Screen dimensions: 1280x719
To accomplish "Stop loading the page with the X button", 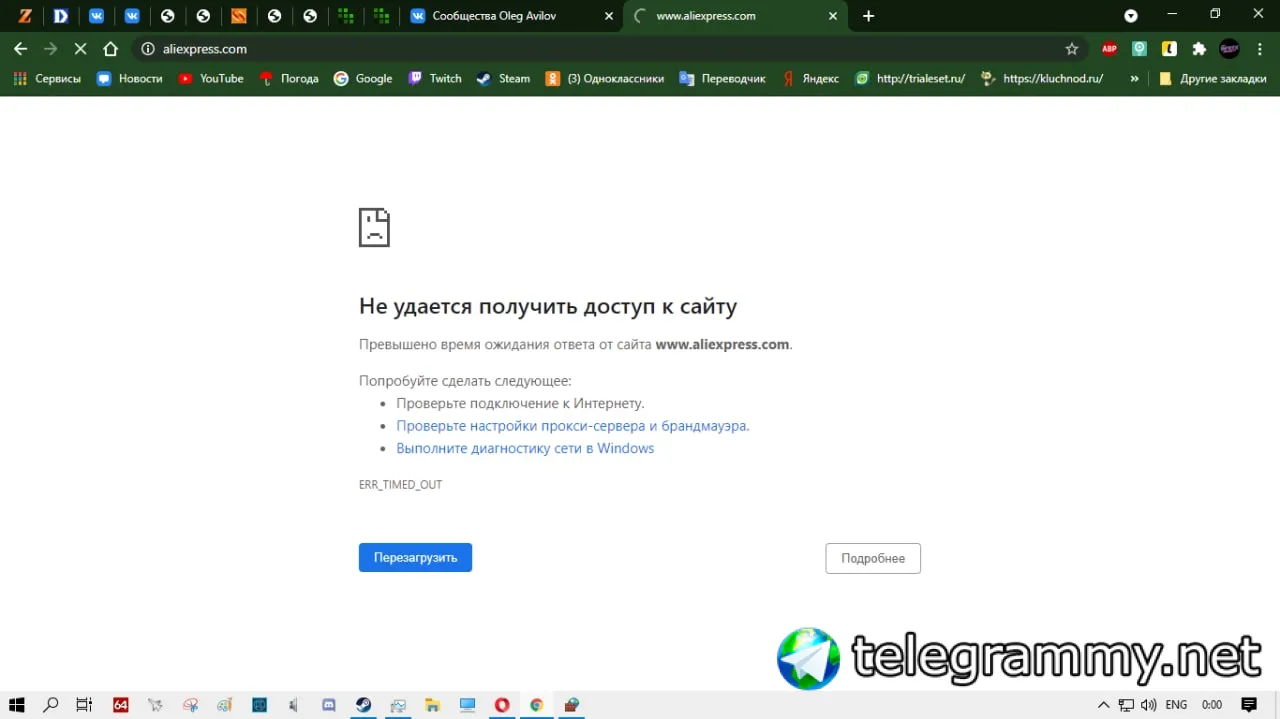I will [80, 48].
